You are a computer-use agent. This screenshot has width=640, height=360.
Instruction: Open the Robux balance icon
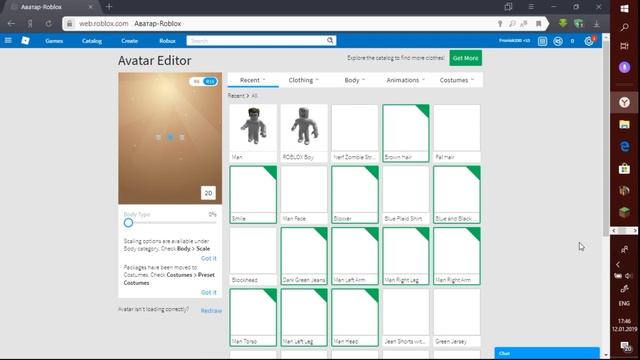click(558, 41)
